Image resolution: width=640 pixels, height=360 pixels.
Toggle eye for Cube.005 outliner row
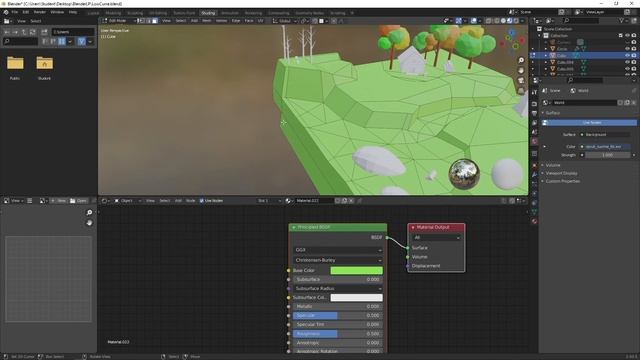click(627, 69)
